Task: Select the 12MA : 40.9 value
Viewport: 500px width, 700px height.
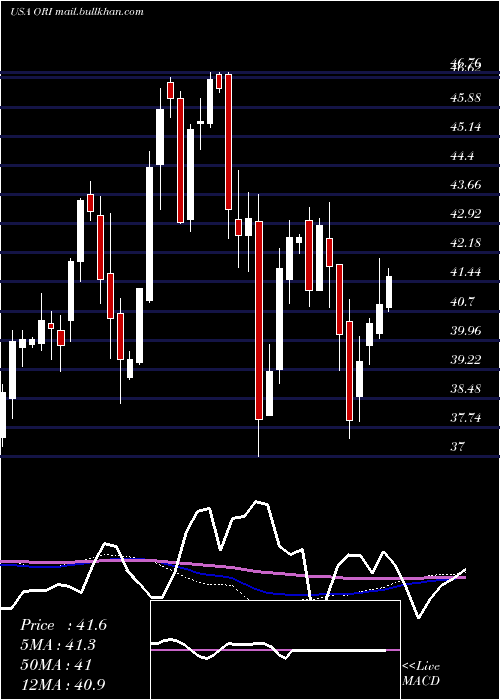Action: coord(63,684)
